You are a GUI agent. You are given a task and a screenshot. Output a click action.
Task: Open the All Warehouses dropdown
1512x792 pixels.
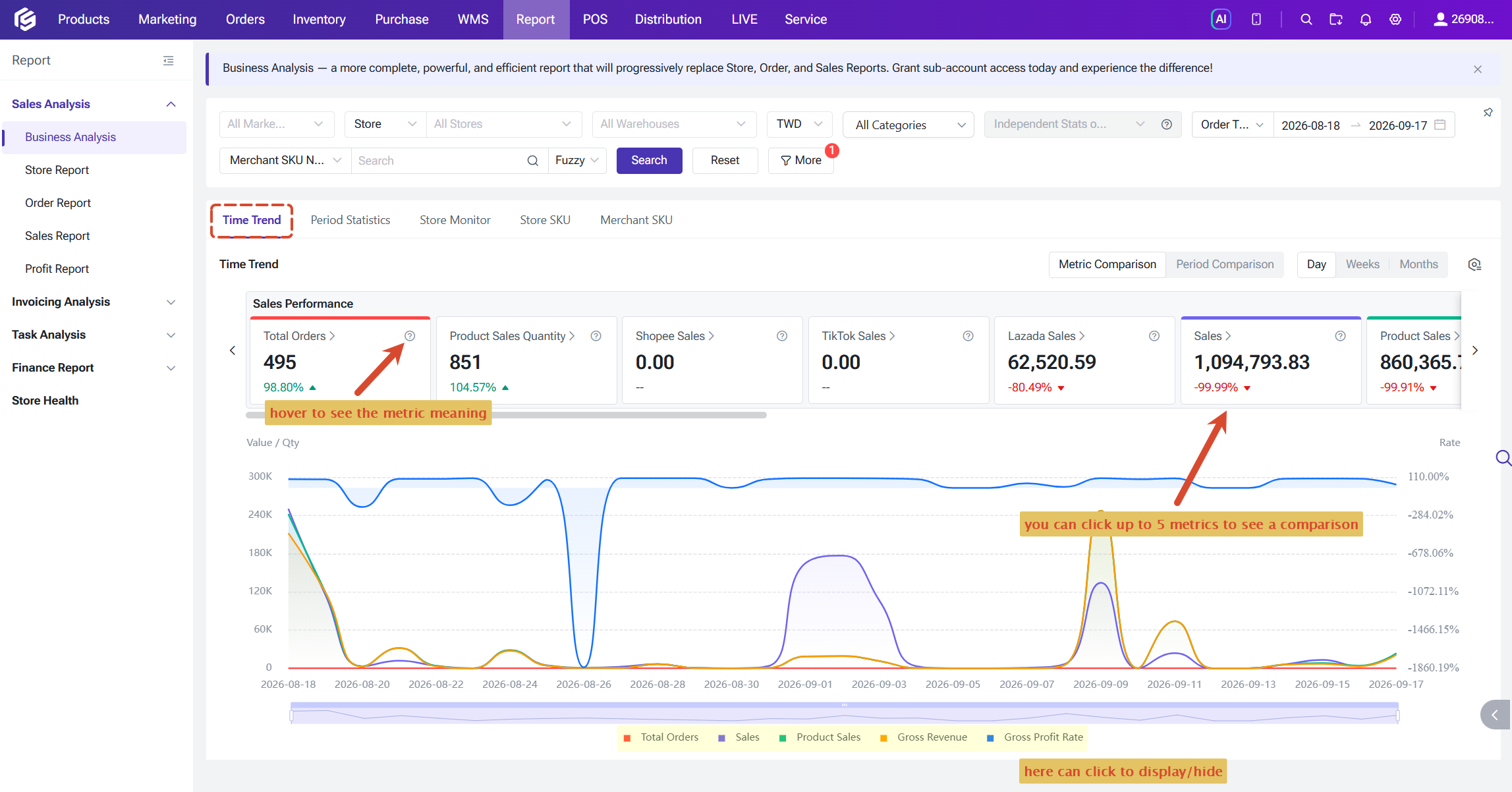point(673,124)
